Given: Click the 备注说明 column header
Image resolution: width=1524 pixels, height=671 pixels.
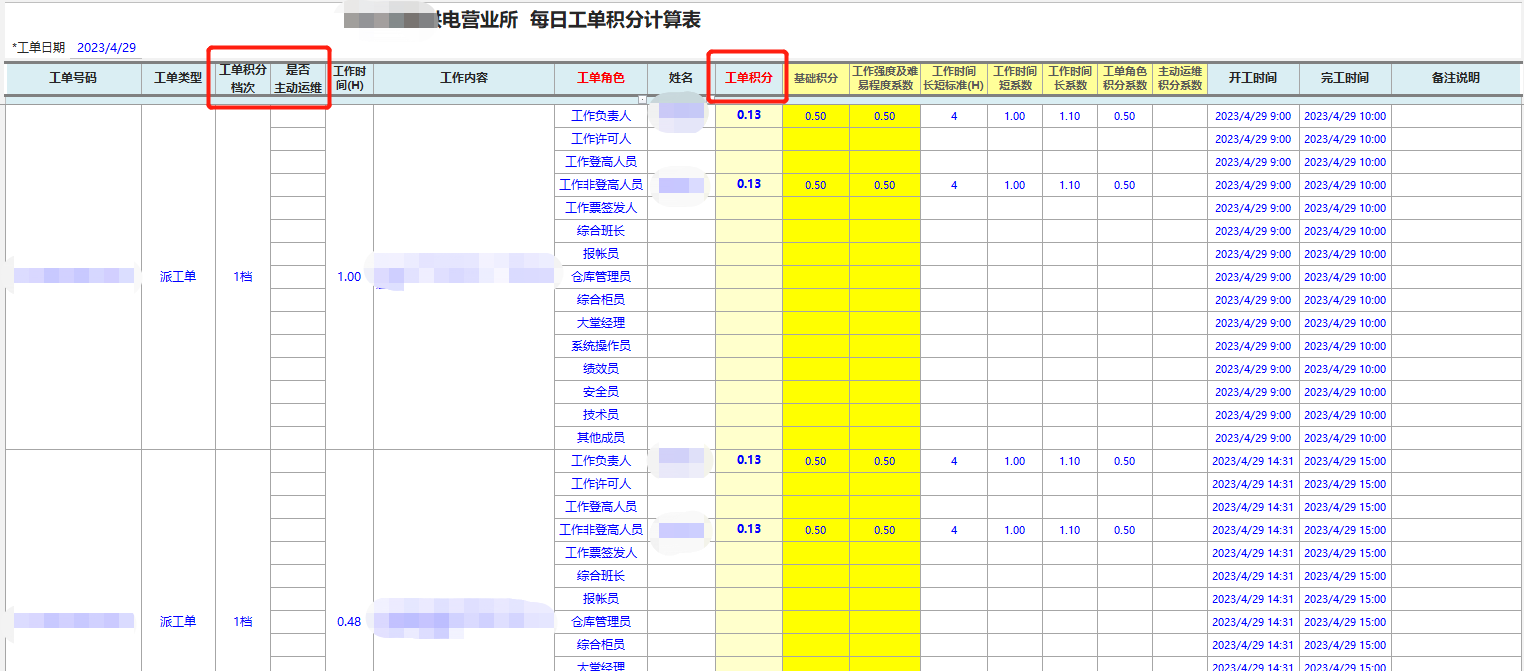Looking at the screenshot, I should [1456, 78].
